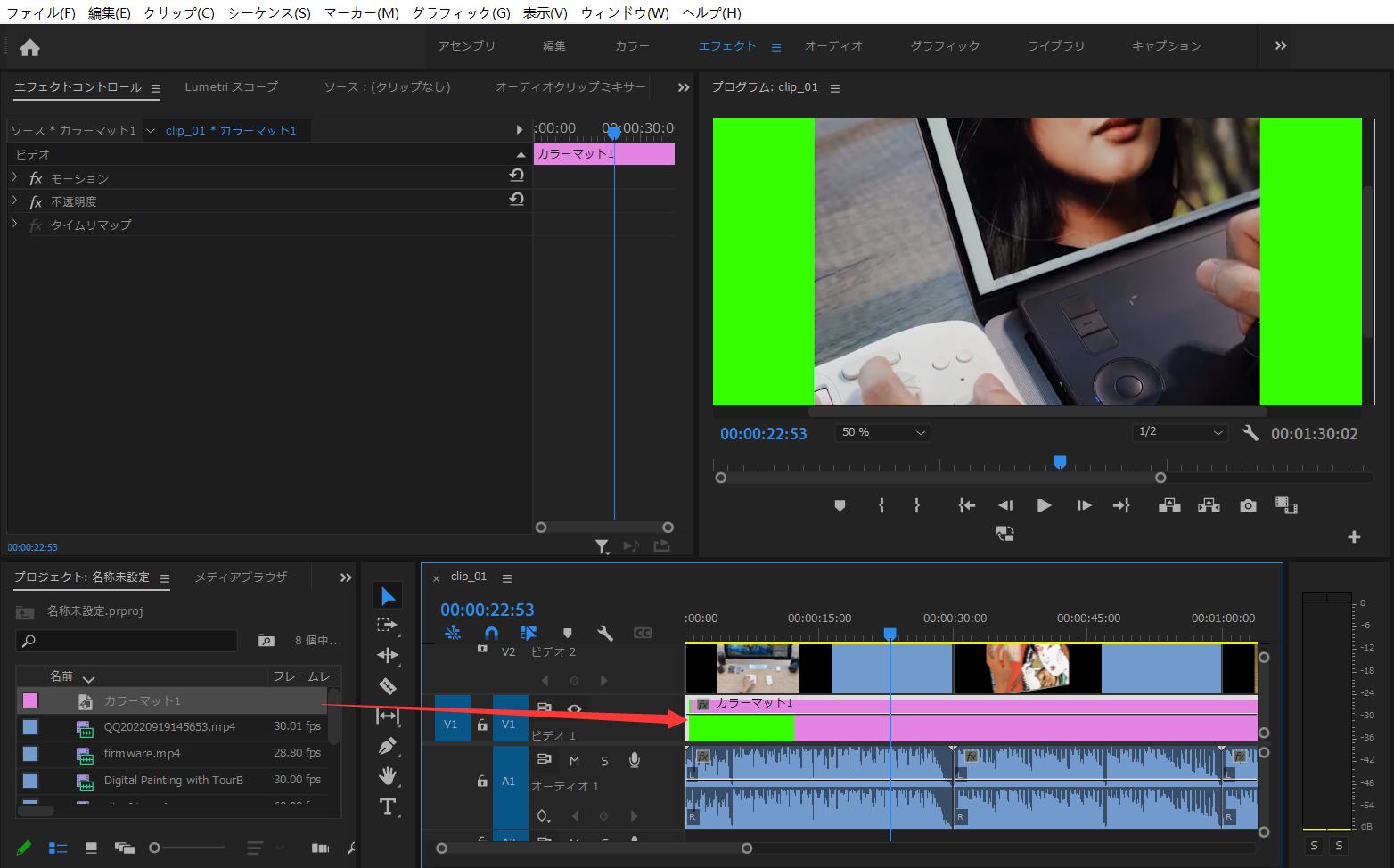Open comparison view icon
Image resolution: width=1394 pixels, height=868 pixels.
point(1286,505)
